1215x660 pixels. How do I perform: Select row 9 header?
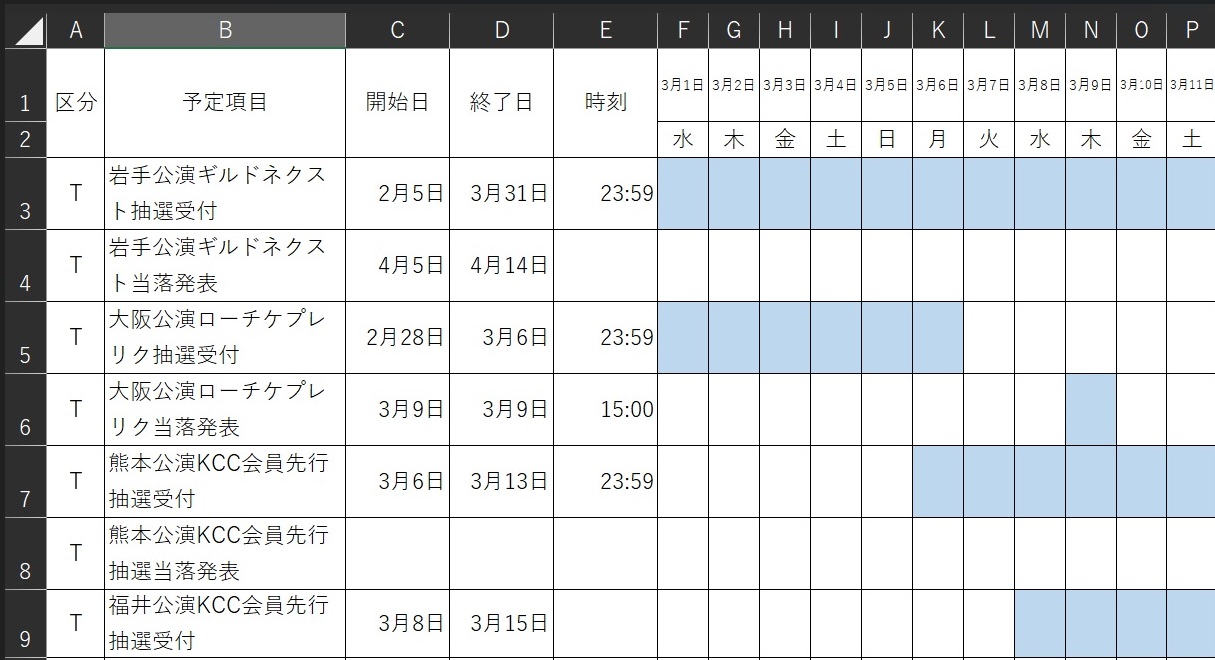[24, 623]
